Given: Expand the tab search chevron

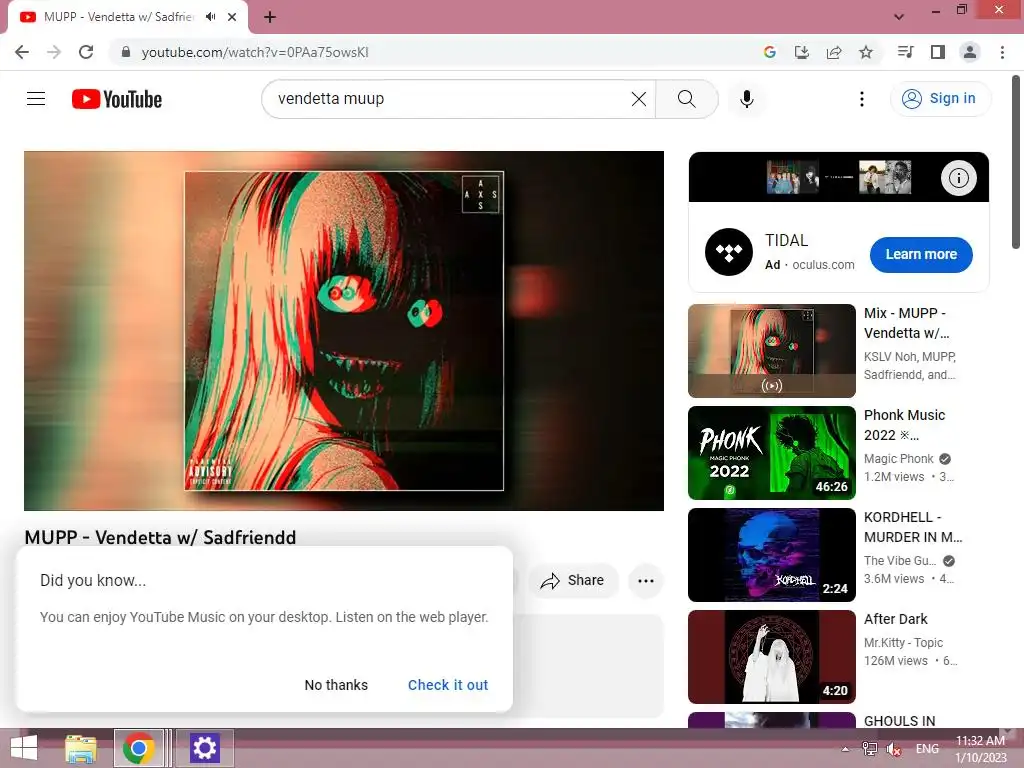Looking at the screenshot, I should (x=899, y=17).
